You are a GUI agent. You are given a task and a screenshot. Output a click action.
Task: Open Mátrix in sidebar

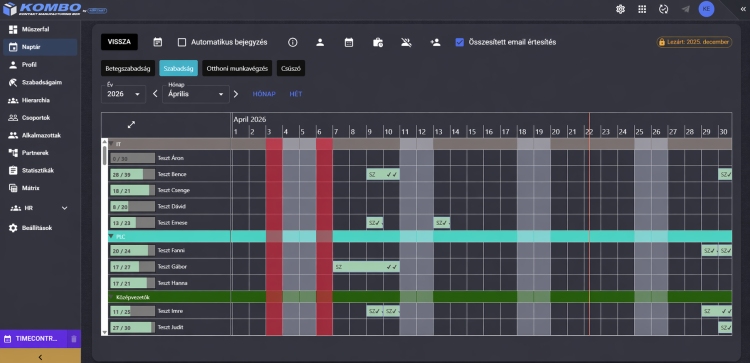[x=40, y=188]
